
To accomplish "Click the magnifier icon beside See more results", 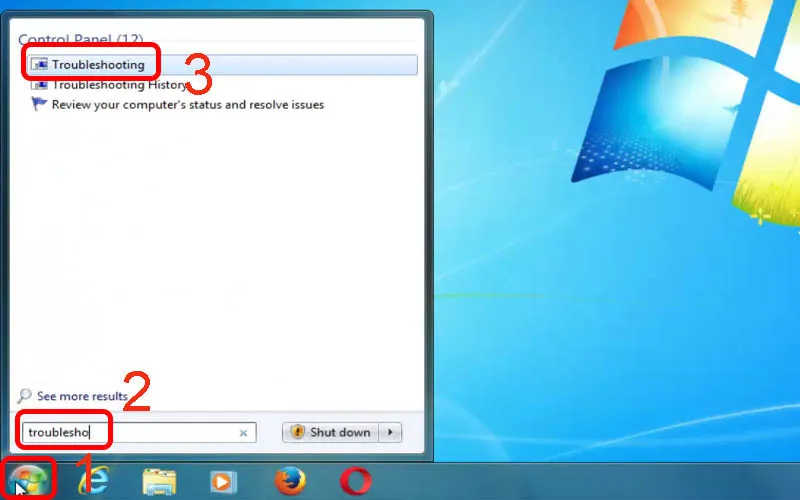I will click(x=26, y=396).
